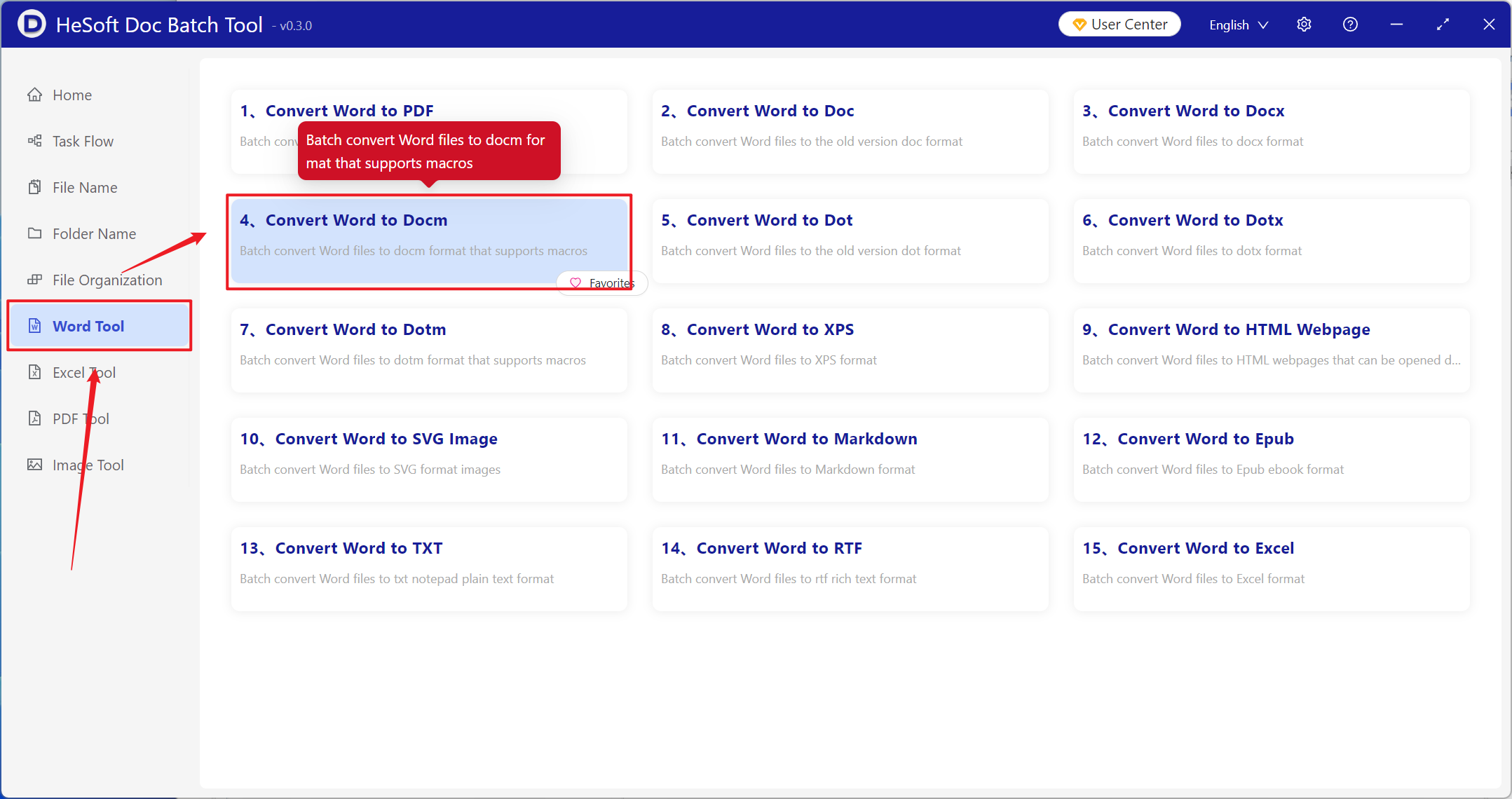Open Convert Word to TXT

pyautogui.click(x=429, y=569)
